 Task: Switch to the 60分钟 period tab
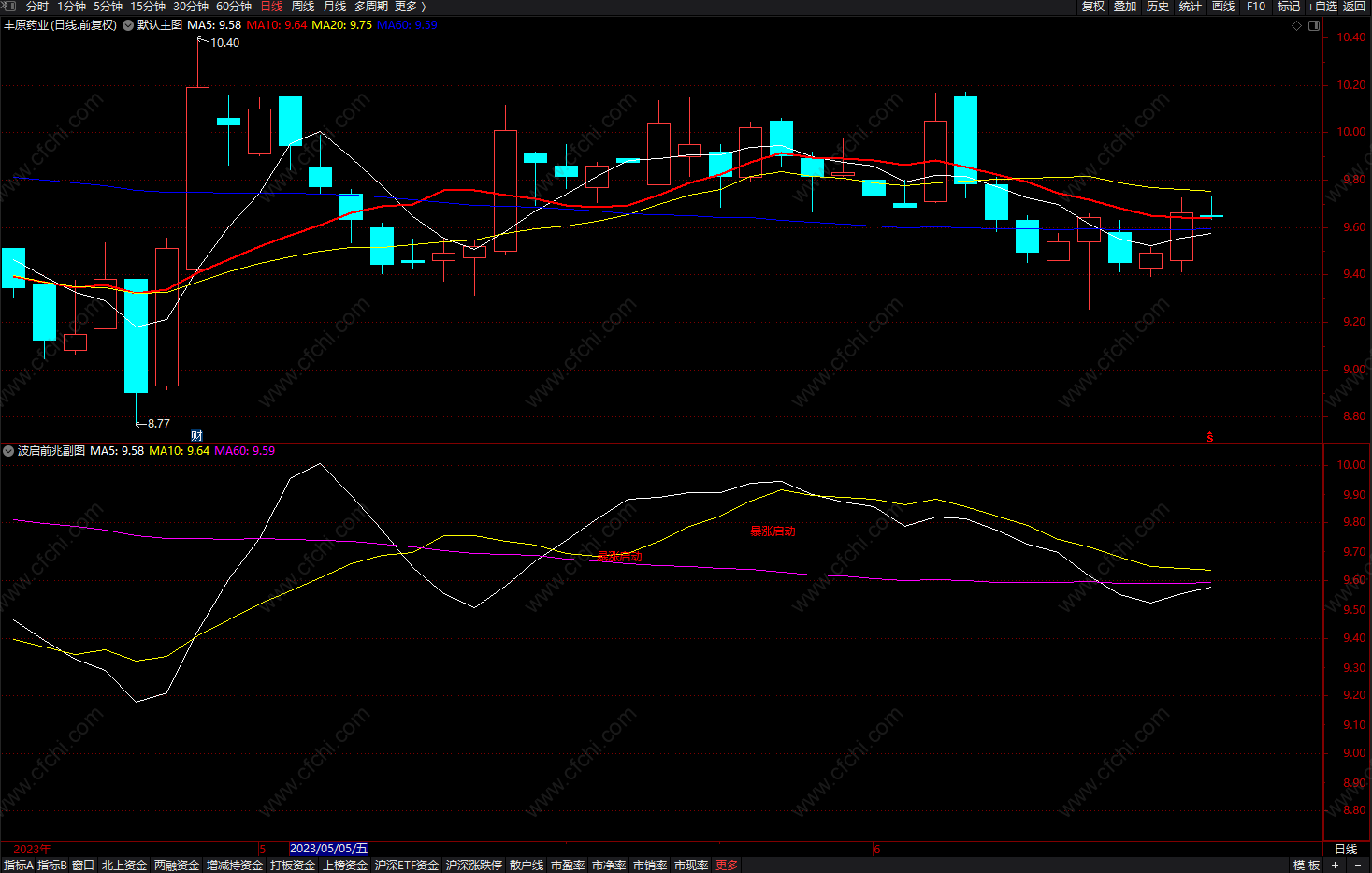pos(234,7)
